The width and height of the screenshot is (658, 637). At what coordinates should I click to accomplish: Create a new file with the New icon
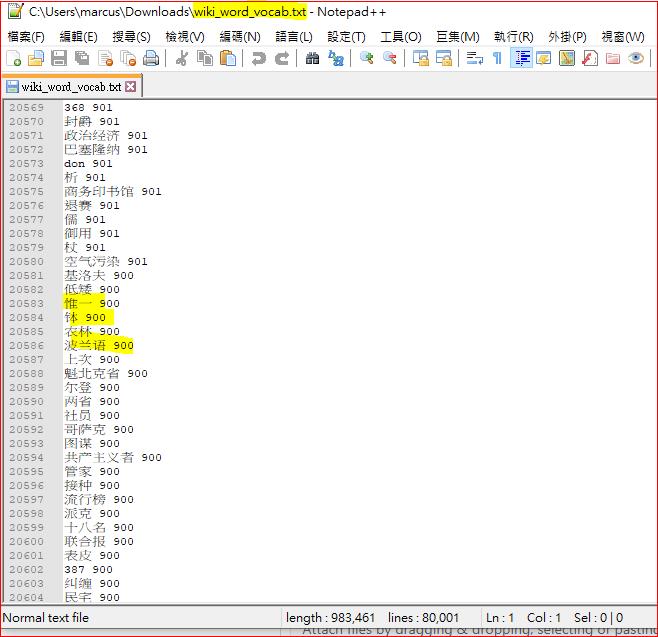point(13,58)
